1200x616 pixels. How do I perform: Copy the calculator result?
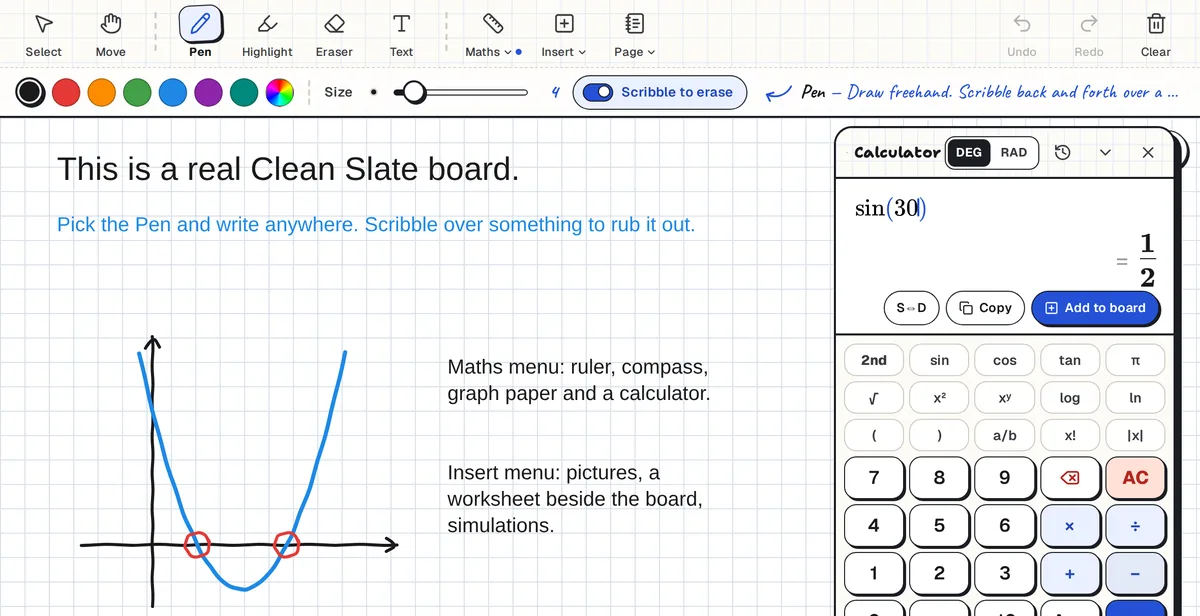click(x=985, y=308)
